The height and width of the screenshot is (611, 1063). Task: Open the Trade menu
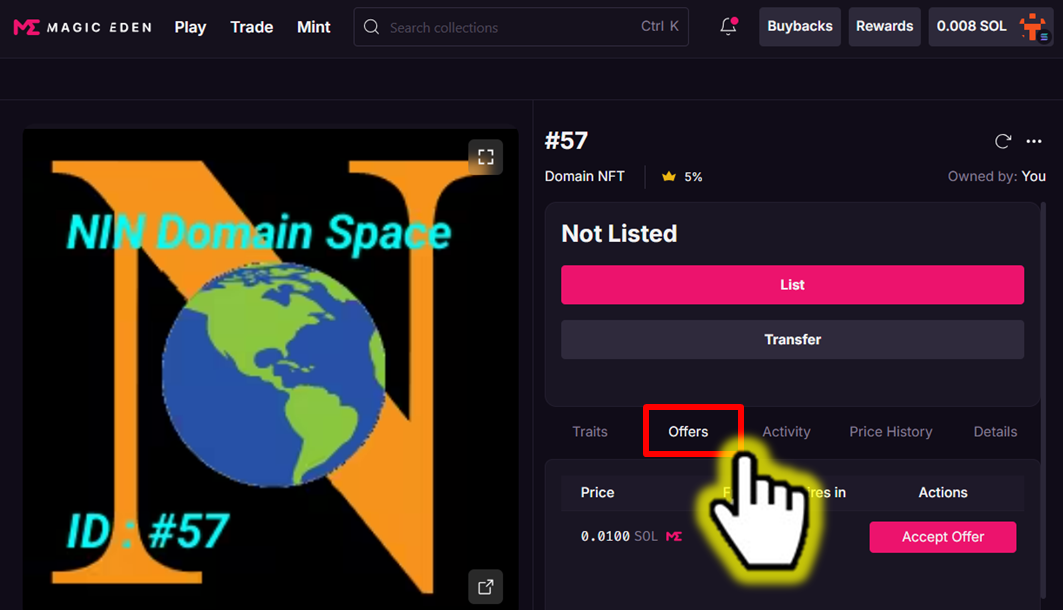(252, 27)
